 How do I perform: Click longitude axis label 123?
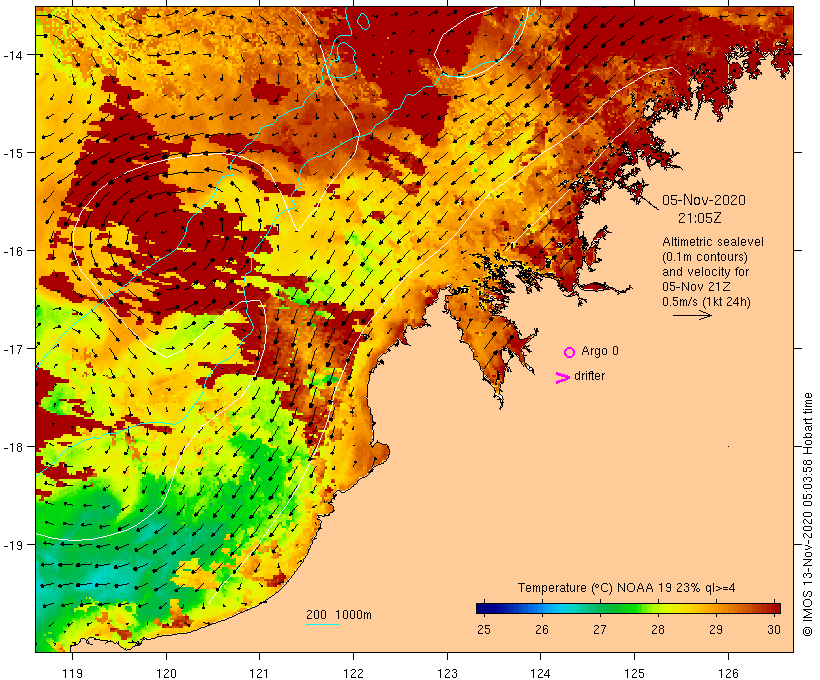[447, 673]
